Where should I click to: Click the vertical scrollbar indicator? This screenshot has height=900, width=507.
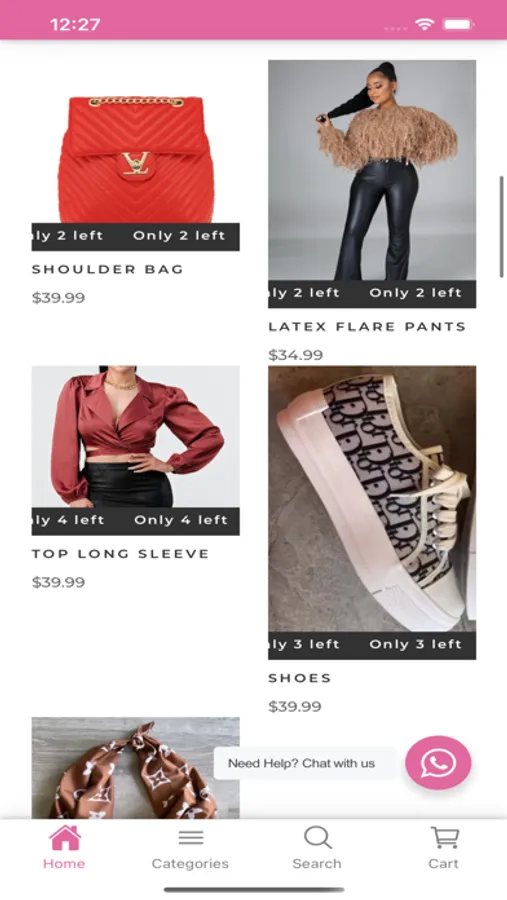click(x=501, y=227)
